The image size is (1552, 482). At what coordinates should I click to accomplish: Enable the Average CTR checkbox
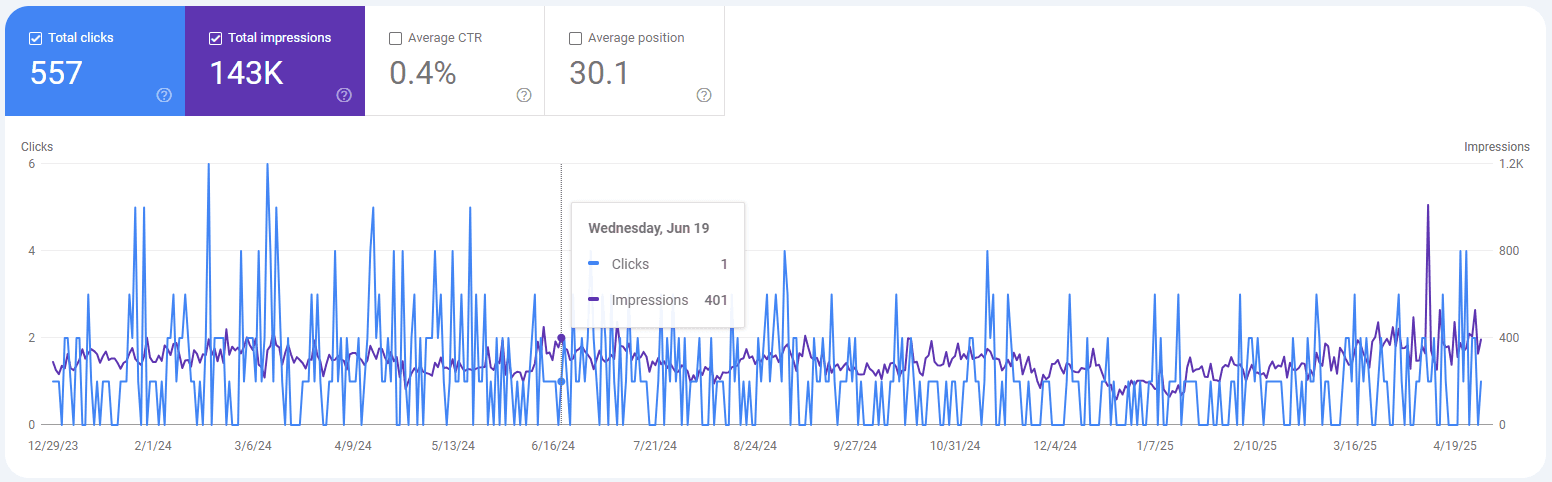(x=395, y=38)
